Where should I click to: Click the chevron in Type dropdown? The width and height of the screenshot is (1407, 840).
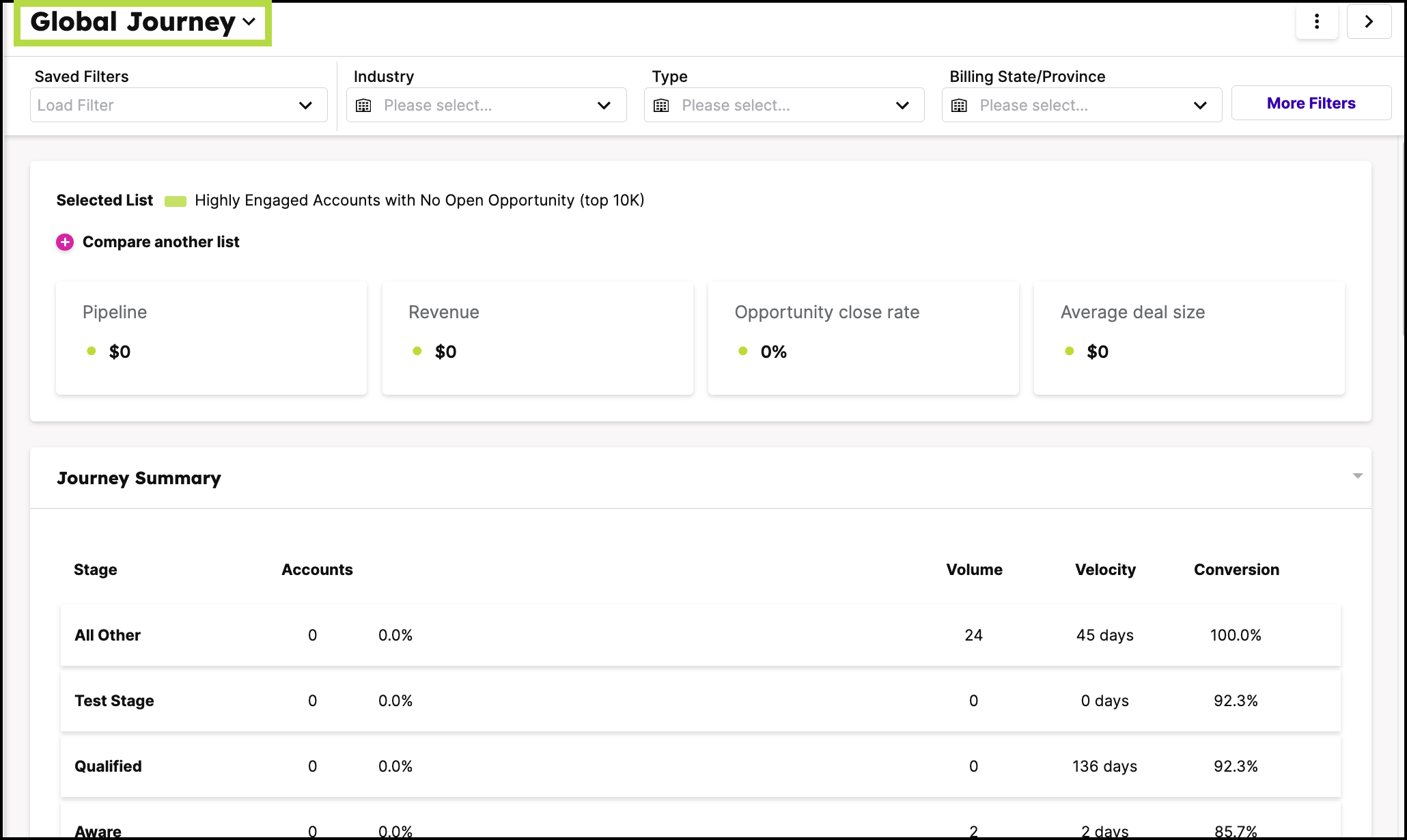click(x=902, y=105)
